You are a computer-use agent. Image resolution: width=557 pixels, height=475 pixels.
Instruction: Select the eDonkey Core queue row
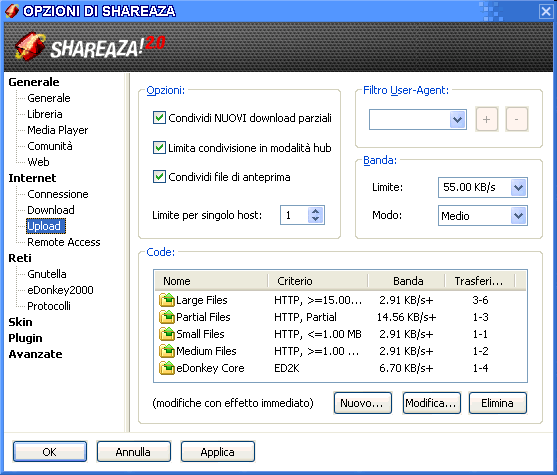[340, 368]
